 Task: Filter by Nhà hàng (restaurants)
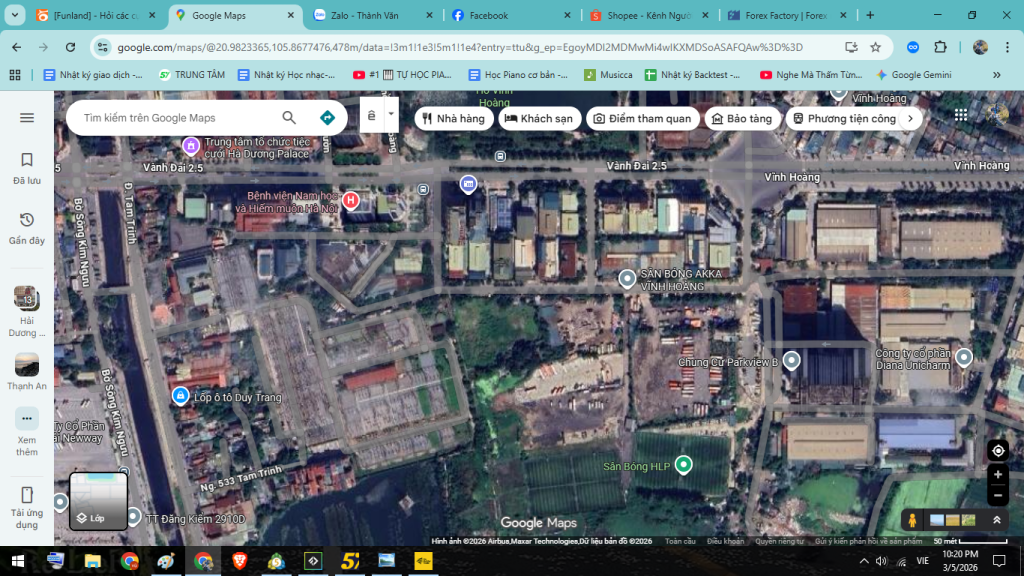pos(454,118)
